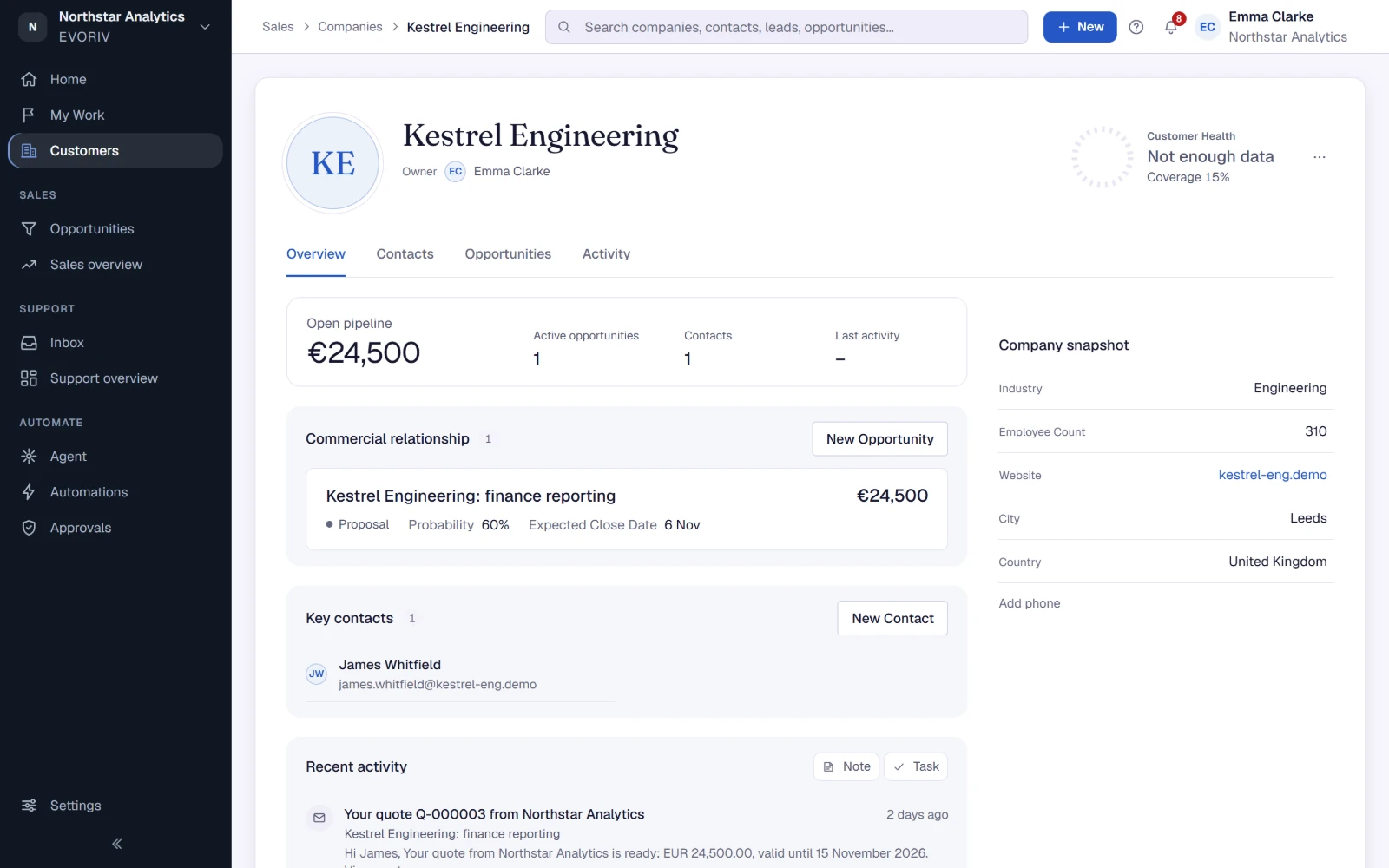Go to Sales breadcrumb
Viewport: 1389px width, 868px height.
(278, 27)
